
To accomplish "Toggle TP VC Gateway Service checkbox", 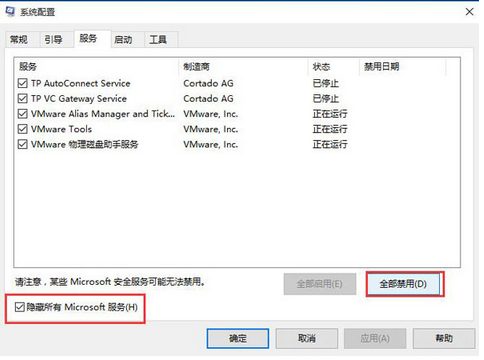I will 23,98.
